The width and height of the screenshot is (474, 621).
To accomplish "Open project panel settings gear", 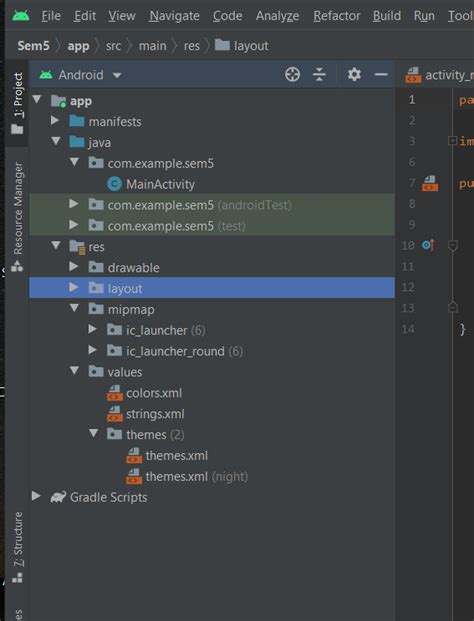I will 354,74.
